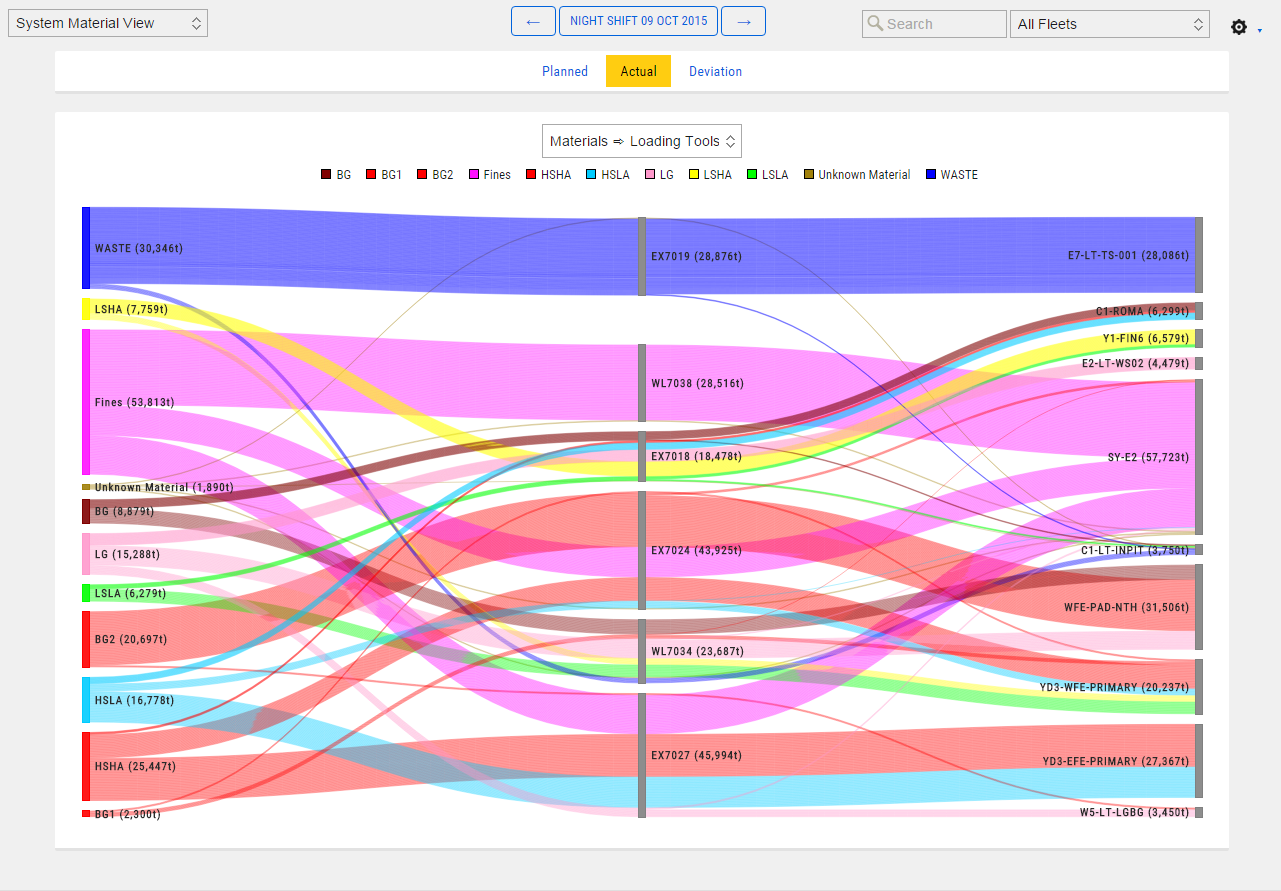Image resolution: width=1281 pixels, height=891 pixels.
Task: Toggle the Fines legend entry
Action: pos(489,174)
